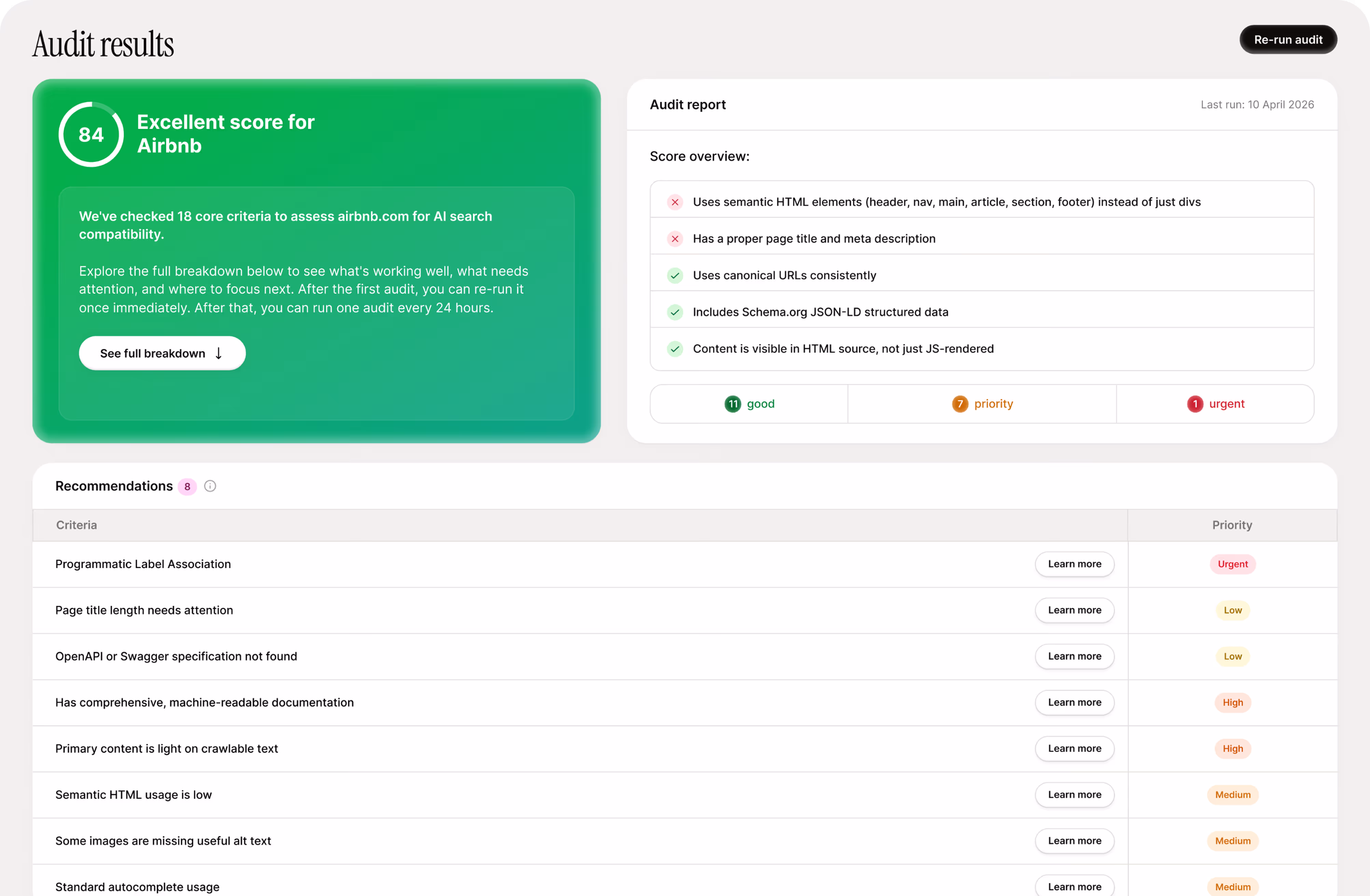The width and height of the screenshot is (1370, 896).
Task: Click the green check icon for Schema.org JSON-LD
Action: tap(675, 312)
